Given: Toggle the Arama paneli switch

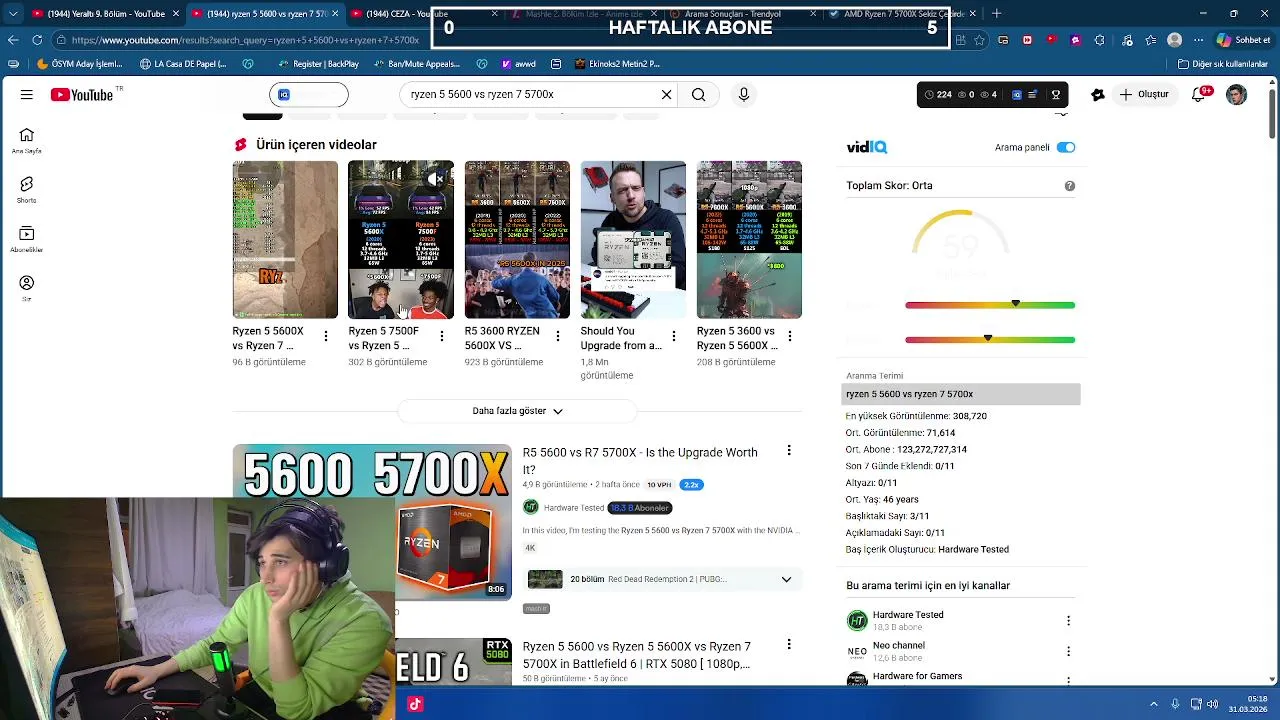Looking at the screenshot, I should pyautogui.click(x=1066, y=147).
